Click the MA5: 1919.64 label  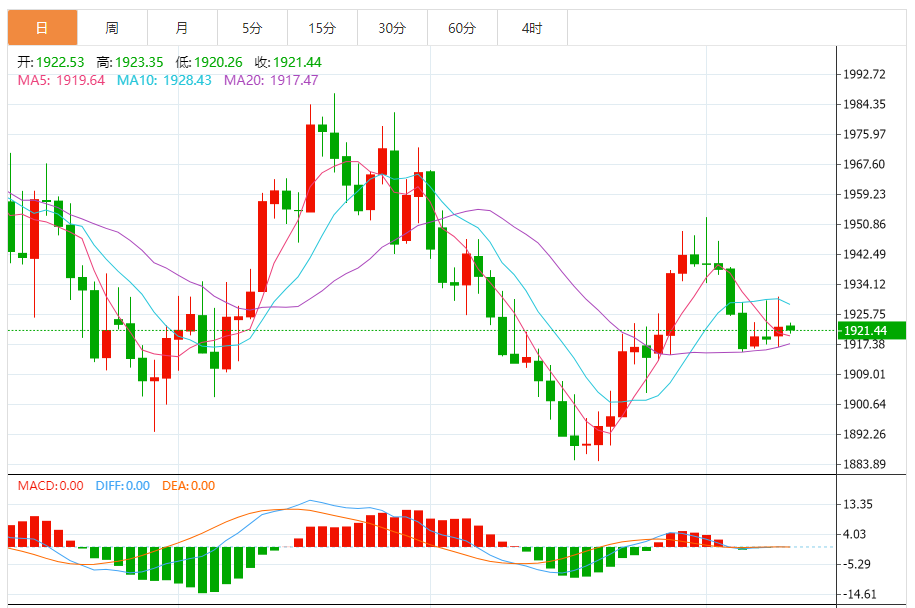pyautogui.click(x=61, y=80)
